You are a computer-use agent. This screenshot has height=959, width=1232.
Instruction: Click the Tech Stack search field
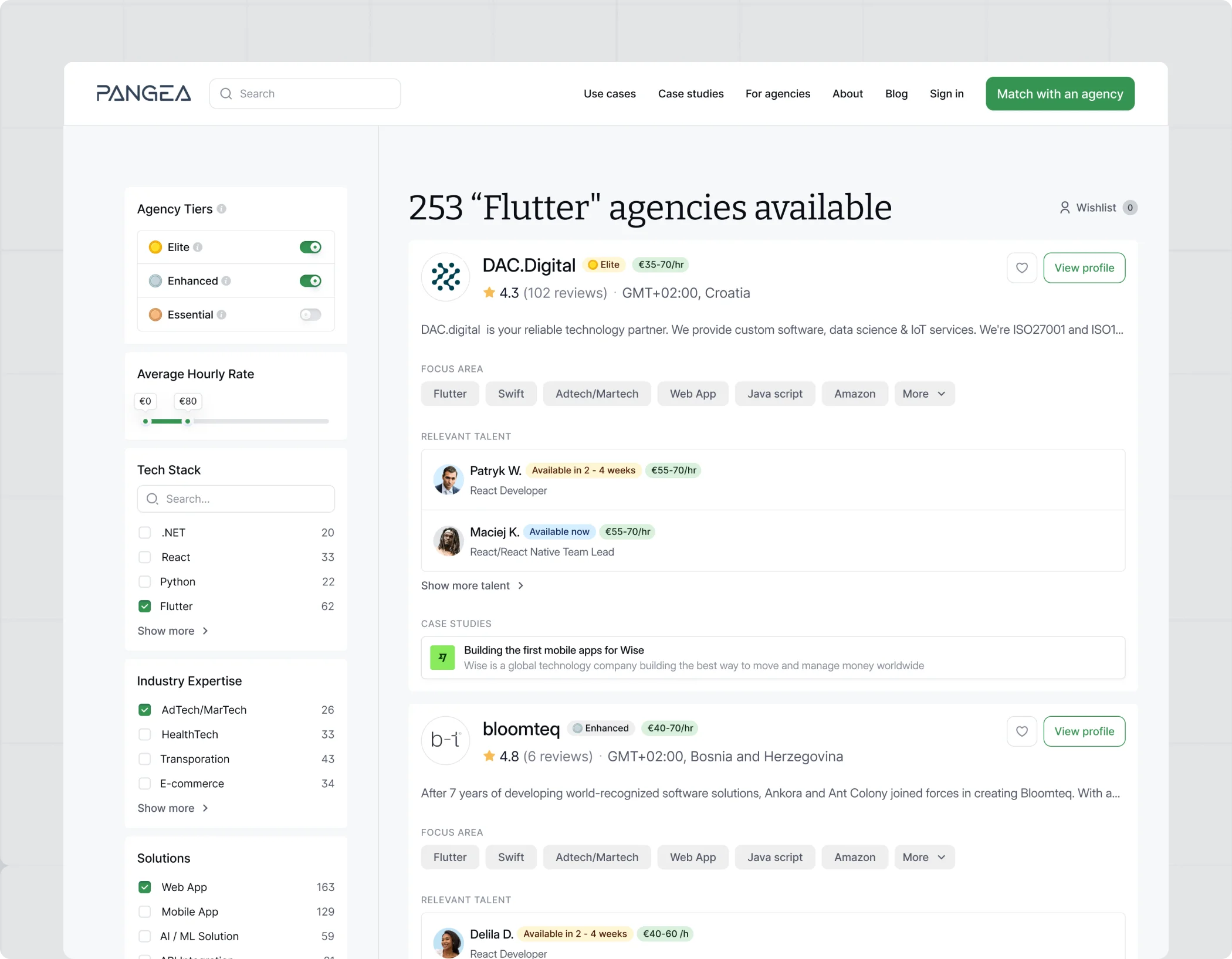236,499
